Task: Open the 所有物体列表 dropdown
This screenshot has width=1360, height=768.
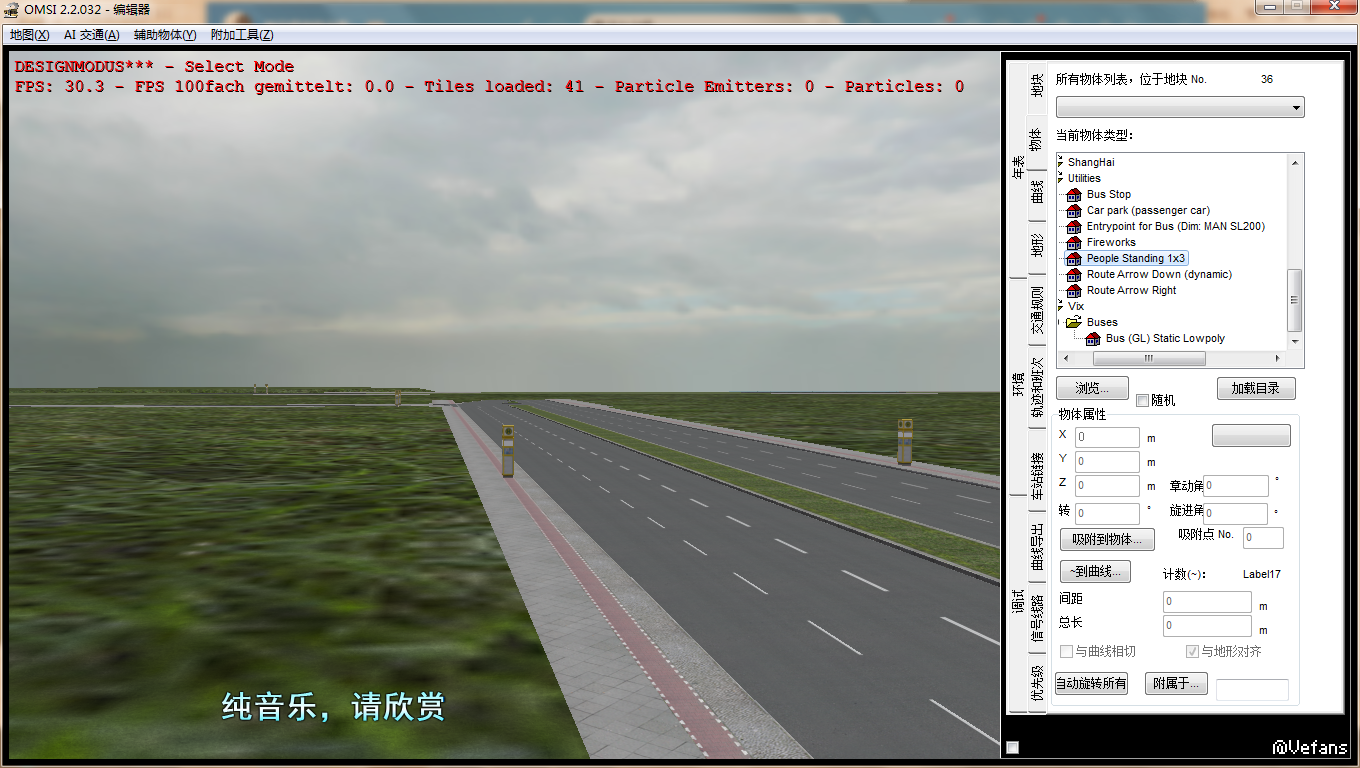Action: pos(1180,107)
